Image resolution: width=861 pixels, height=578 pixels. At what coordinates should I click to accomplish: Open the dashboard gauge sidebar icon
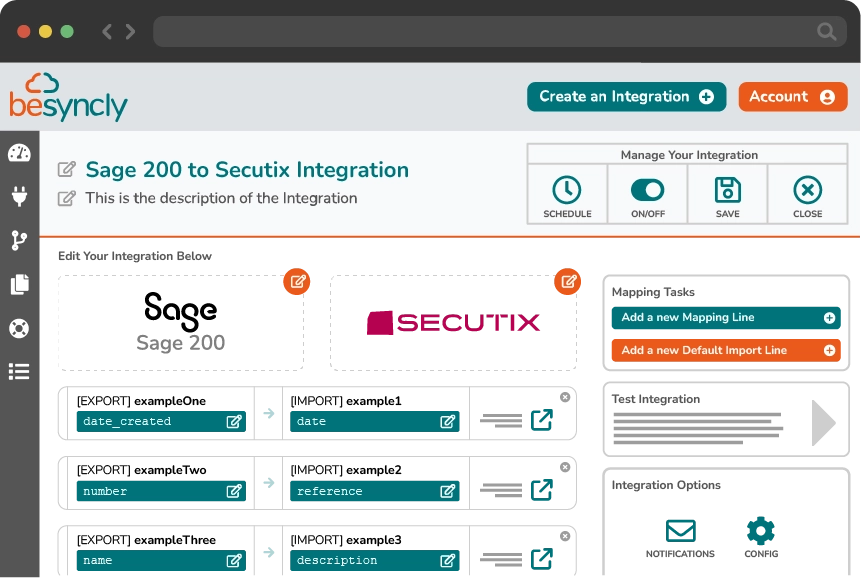tap(19, 153)
